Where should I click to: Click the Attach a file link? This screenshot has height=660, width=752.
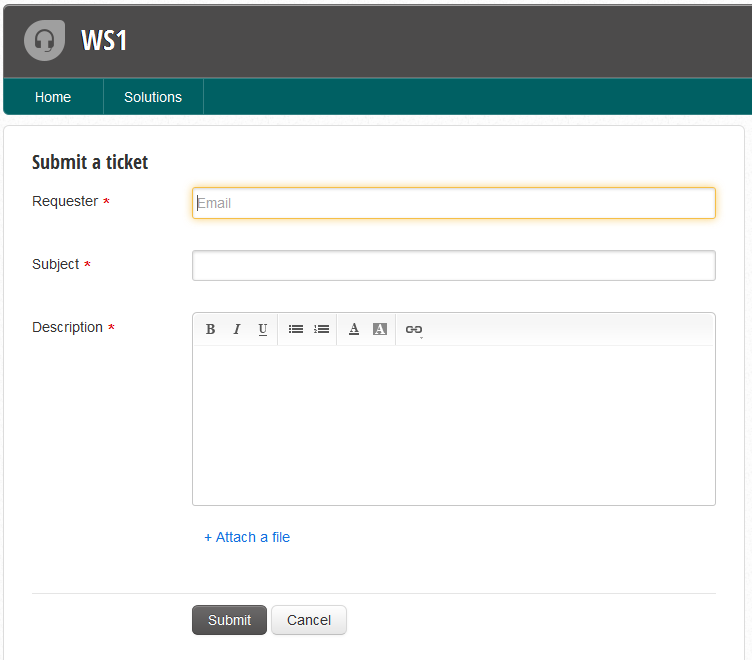click(247, 537)
